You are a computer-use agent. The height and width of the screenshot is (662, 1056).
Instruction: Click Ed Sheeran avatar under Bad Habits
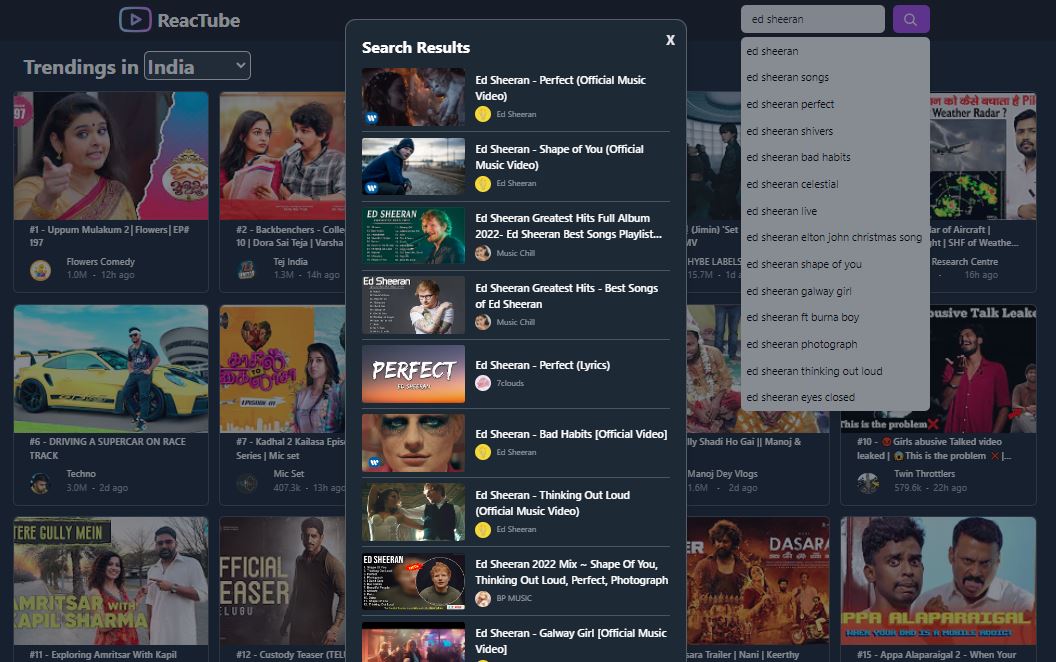[x=483, y=453]
